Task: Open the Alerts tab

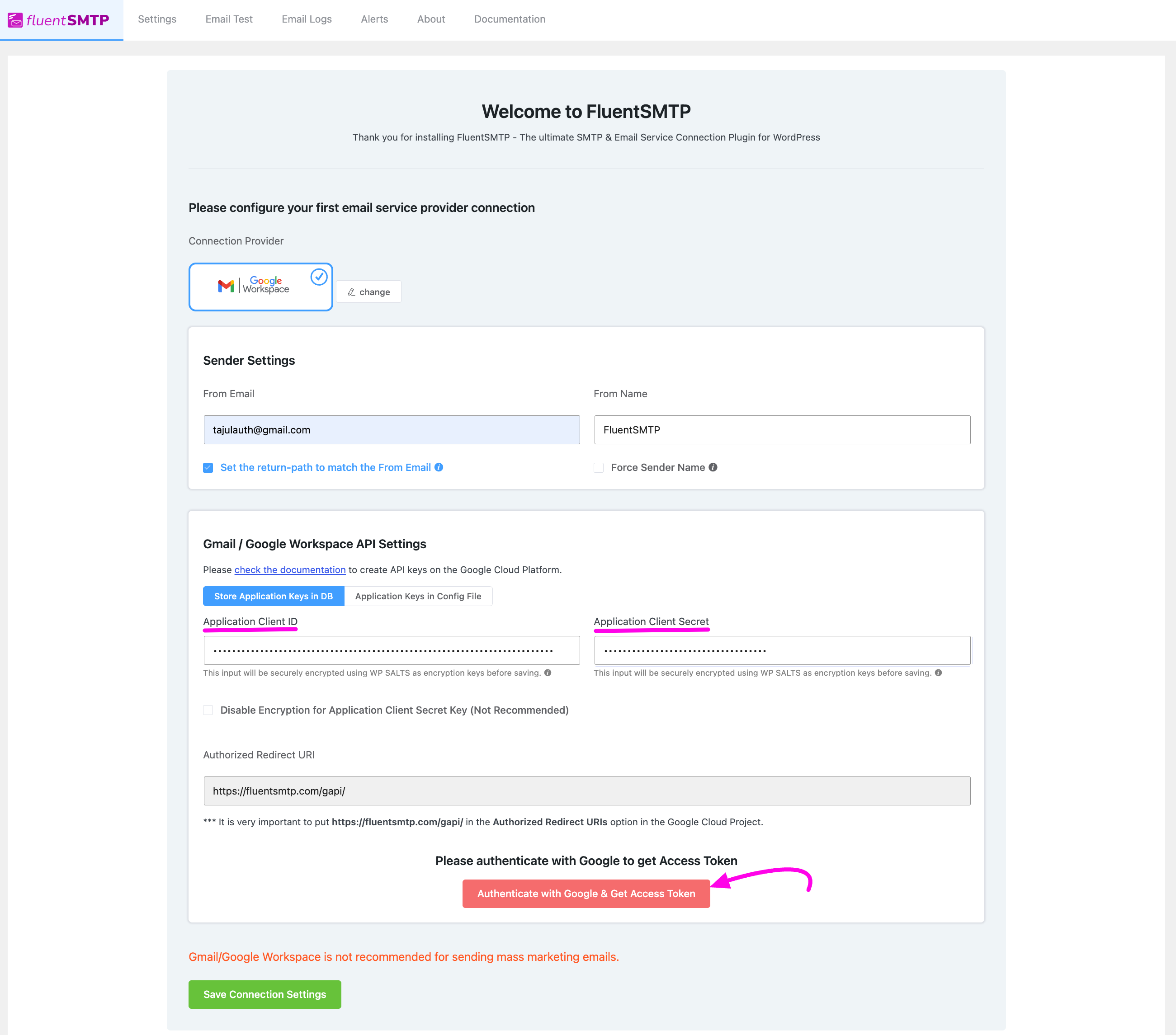Action: 374,19
